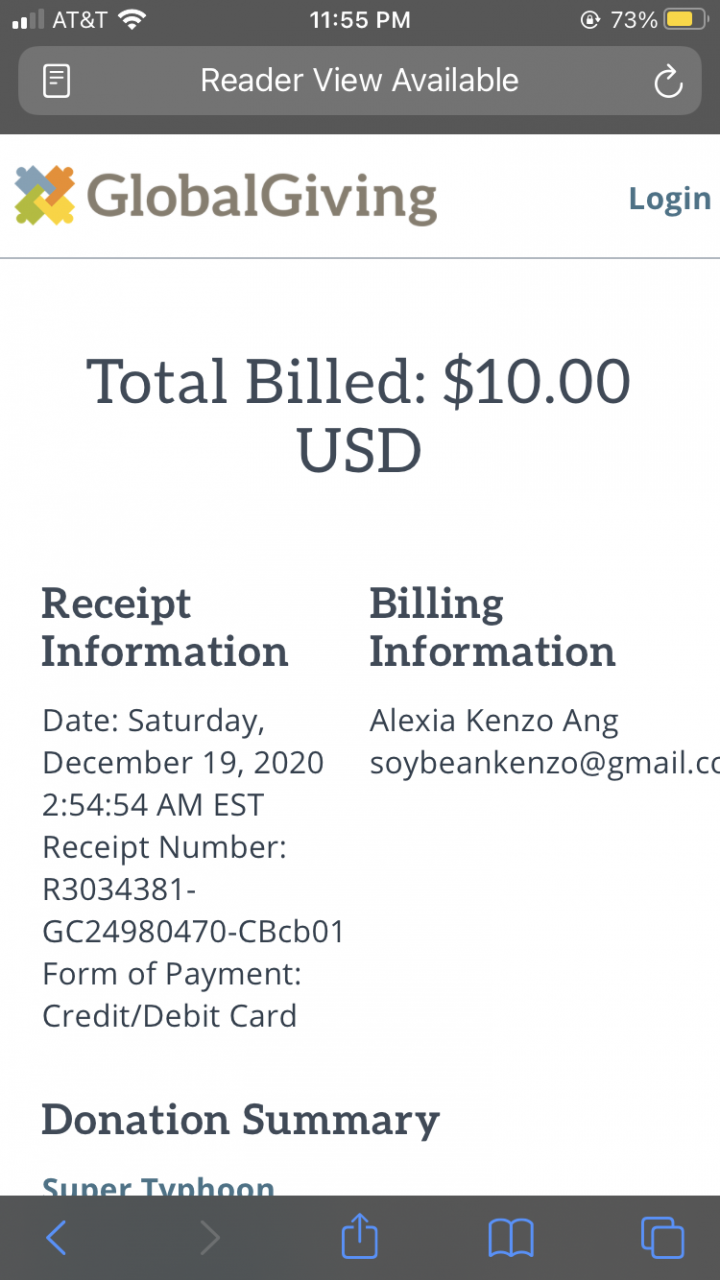720x1280 pixels.
Task: Tap the Total Billed $10.00 heading
Action: click(x=360, y=415)
